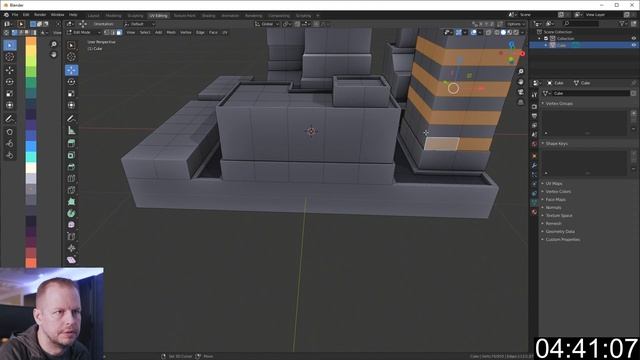Expand the Normals panel
This screenshot has width=640, height=360.
click(x=553, y=207)
